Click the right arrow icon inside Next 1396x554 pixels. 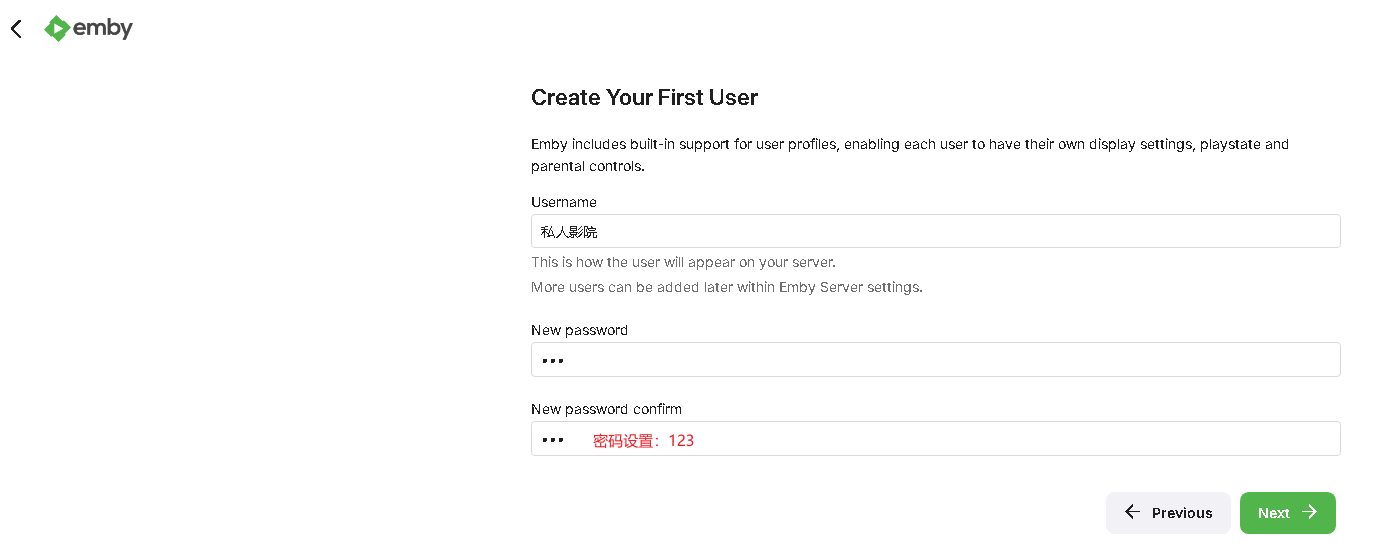point(1310,512)
